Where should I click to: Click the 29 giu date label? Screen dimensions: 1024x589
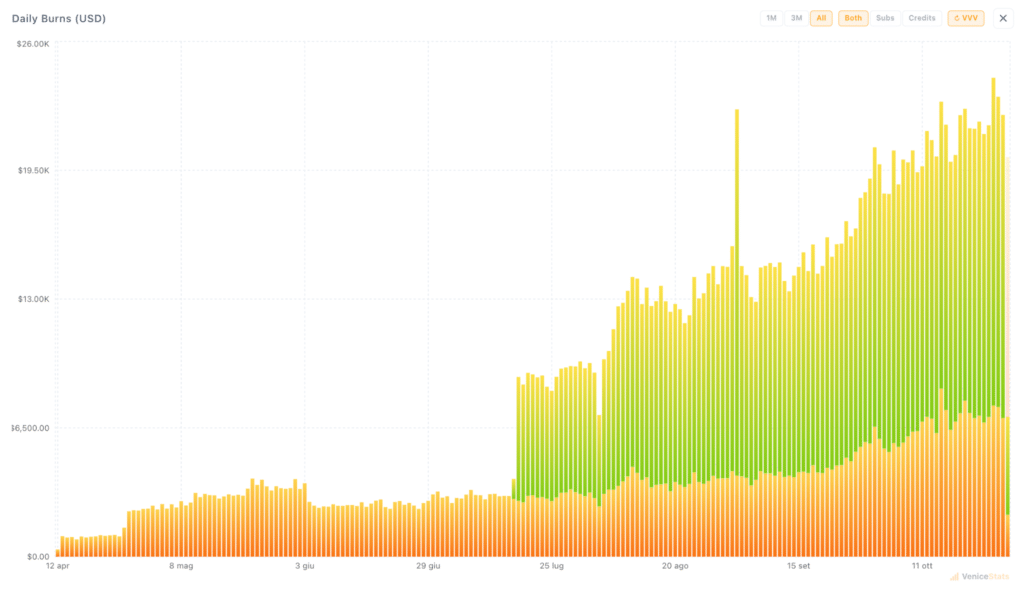click(428, 565)
